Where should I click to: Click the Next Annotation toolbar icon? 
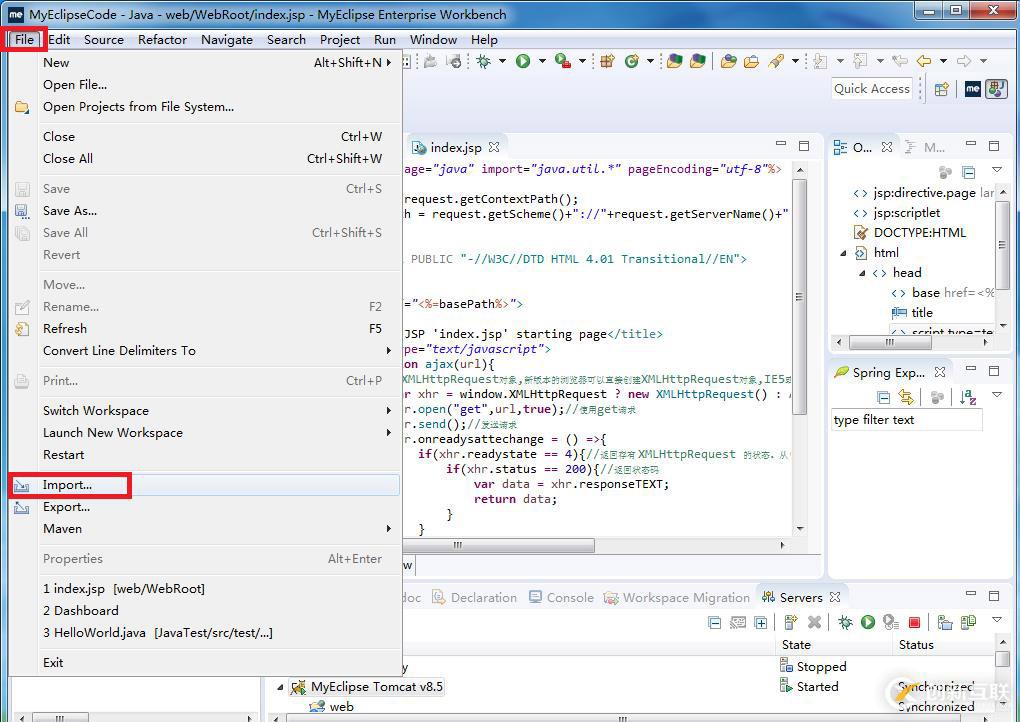(x=820, y=61)
